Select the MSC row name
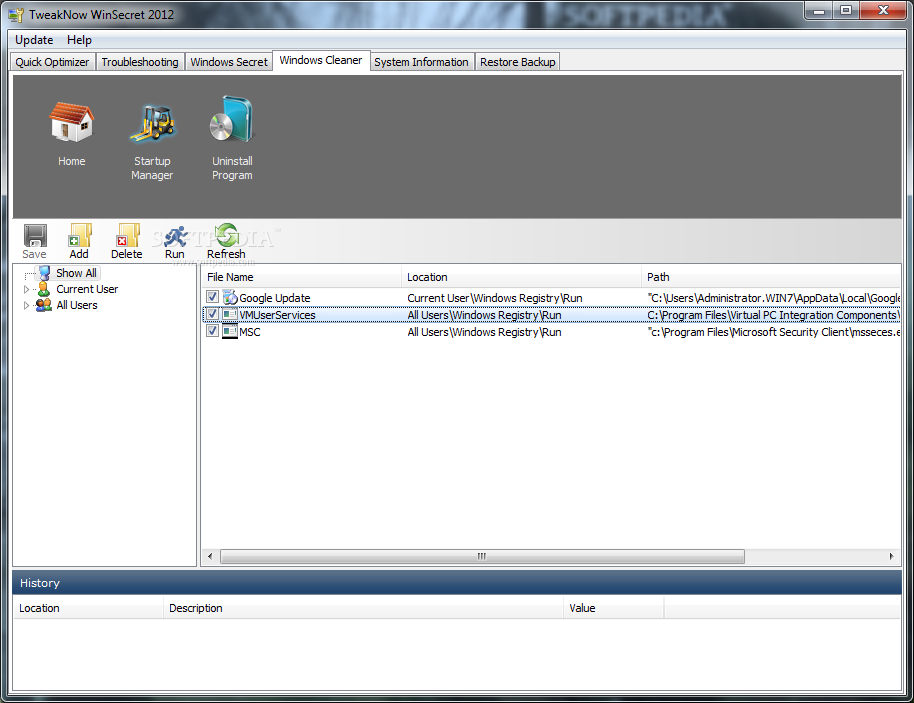This screenshot has width=914, height=703. click(x=249, y=332)
